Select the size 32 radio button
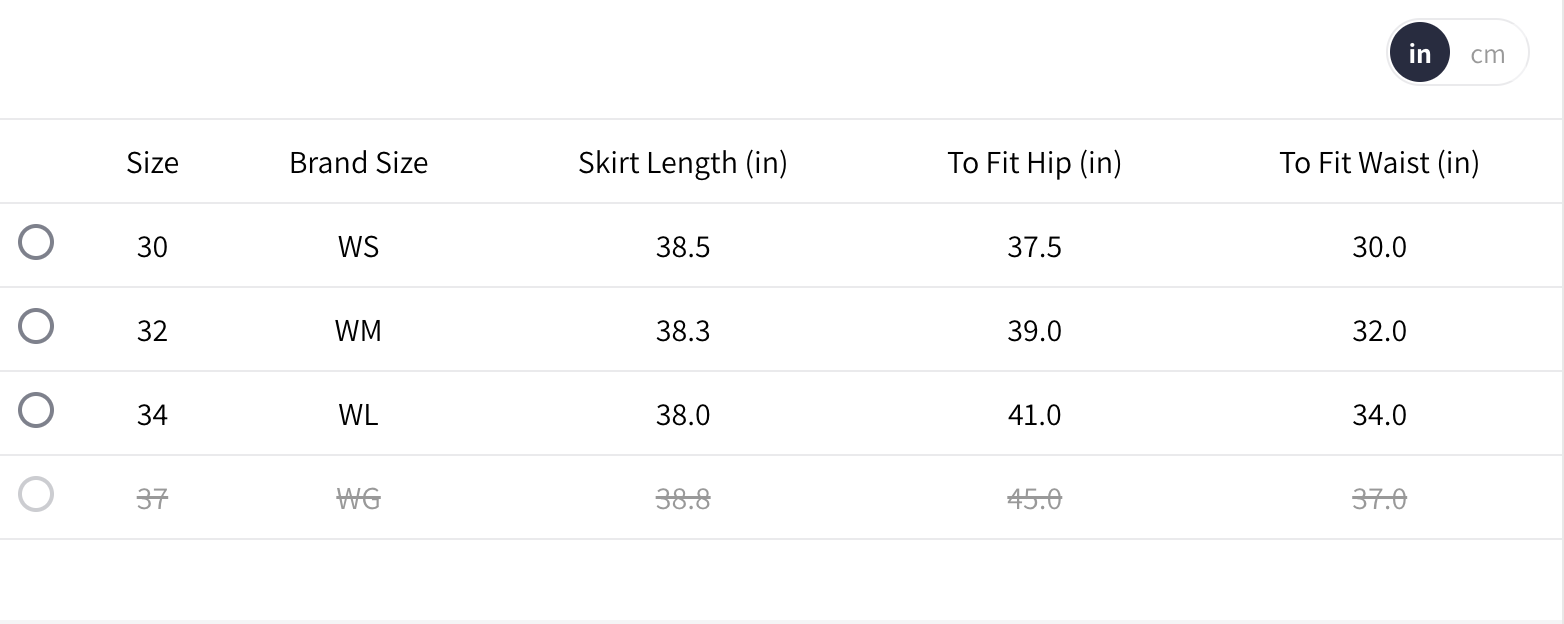This screenshot has height=624, width=1564. click(36, 327)
